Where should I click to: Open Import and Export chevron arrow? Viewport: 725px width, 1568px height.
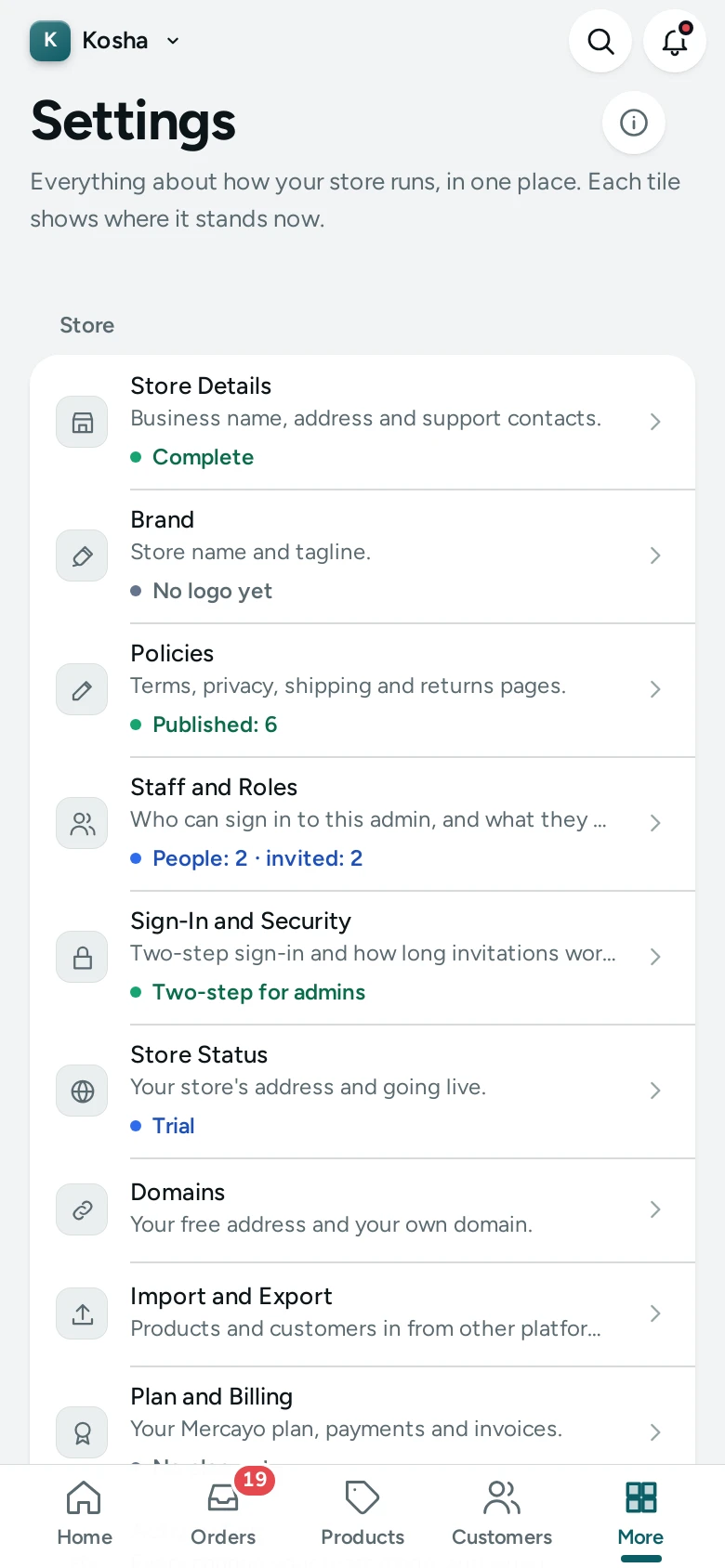655,1313
